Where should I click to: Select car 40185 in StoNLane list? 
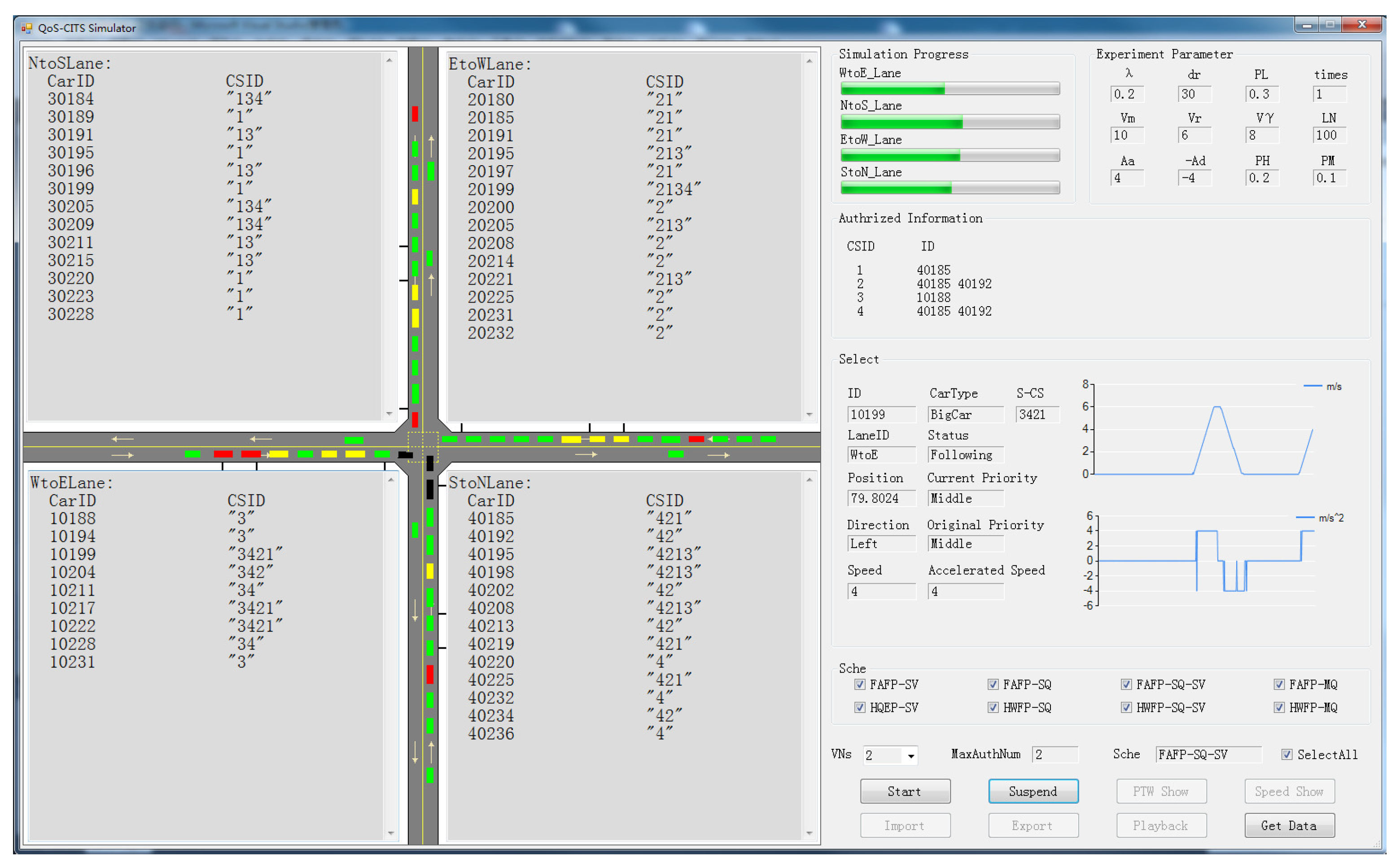490,519
